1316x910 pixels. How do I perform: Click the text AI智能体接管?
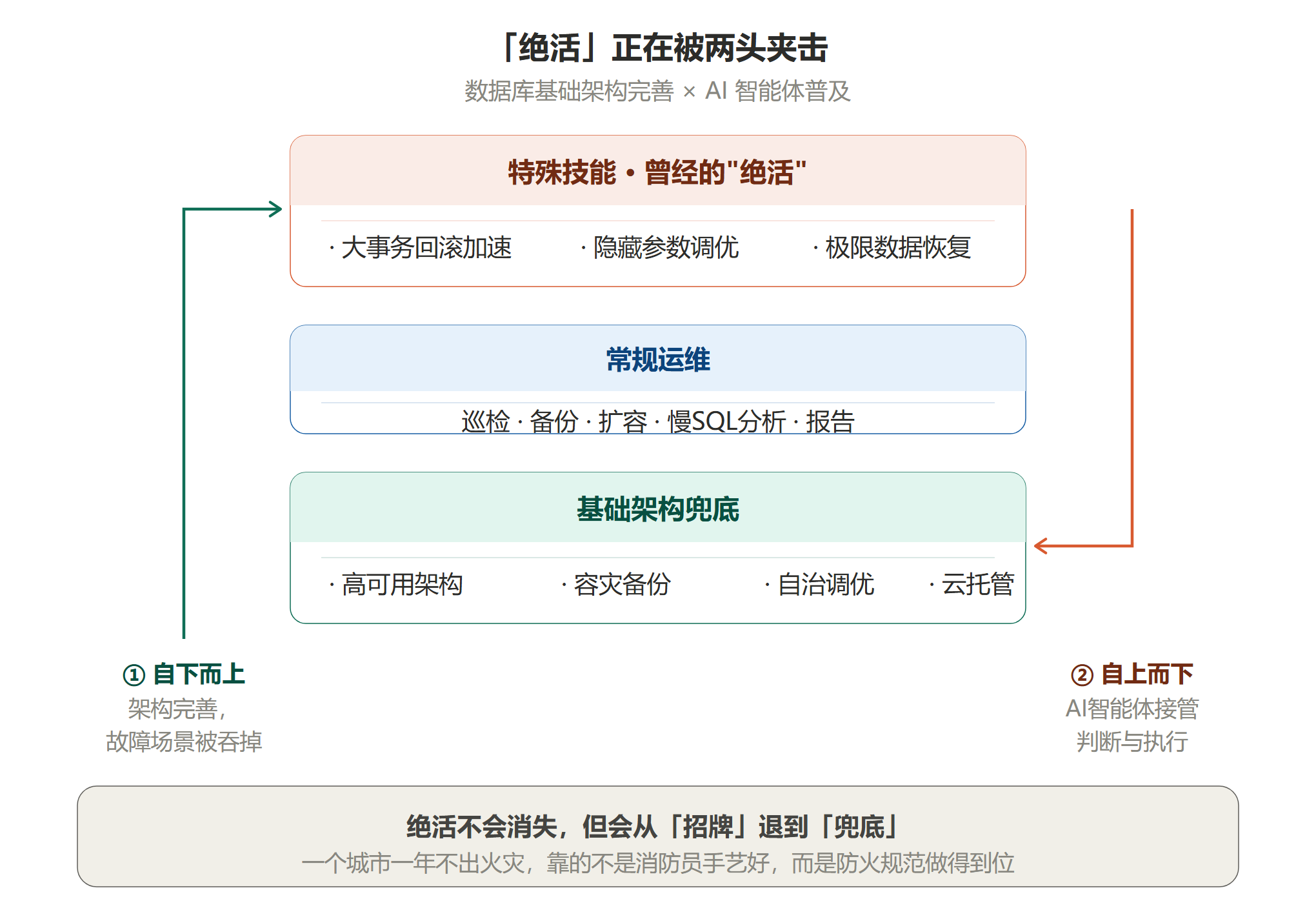click(1132, 709)
